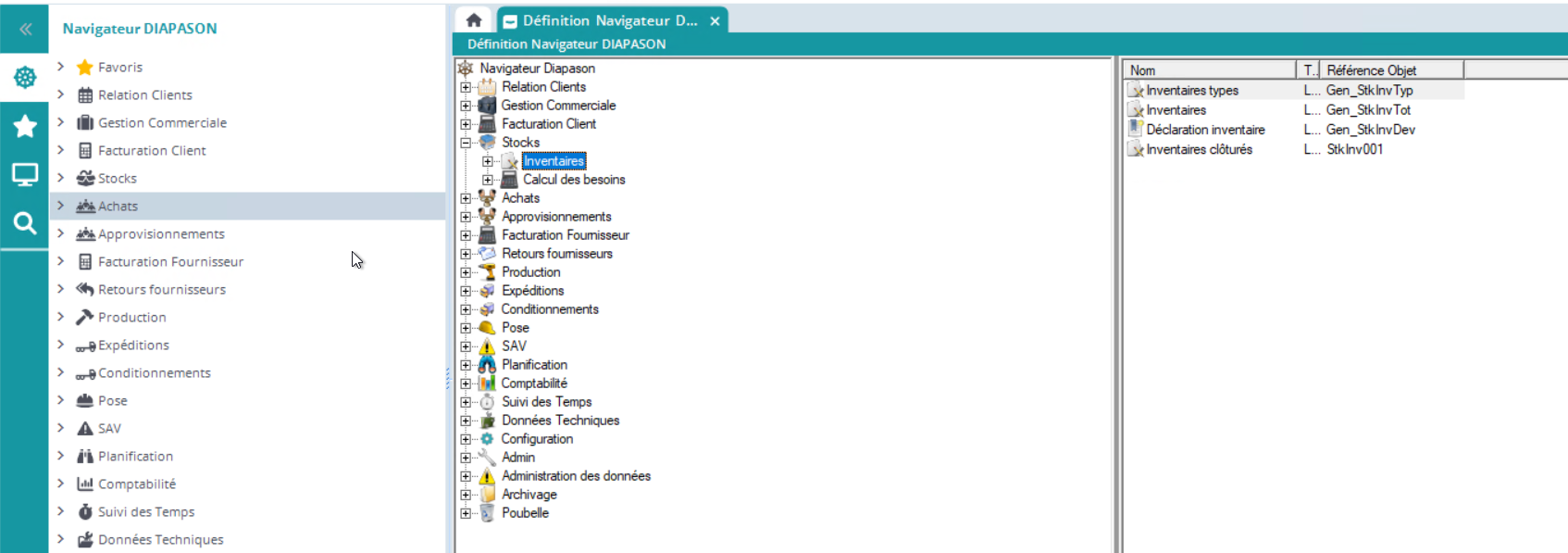
Task: Expand Calcul des besoins node
Action: (488, 180)
